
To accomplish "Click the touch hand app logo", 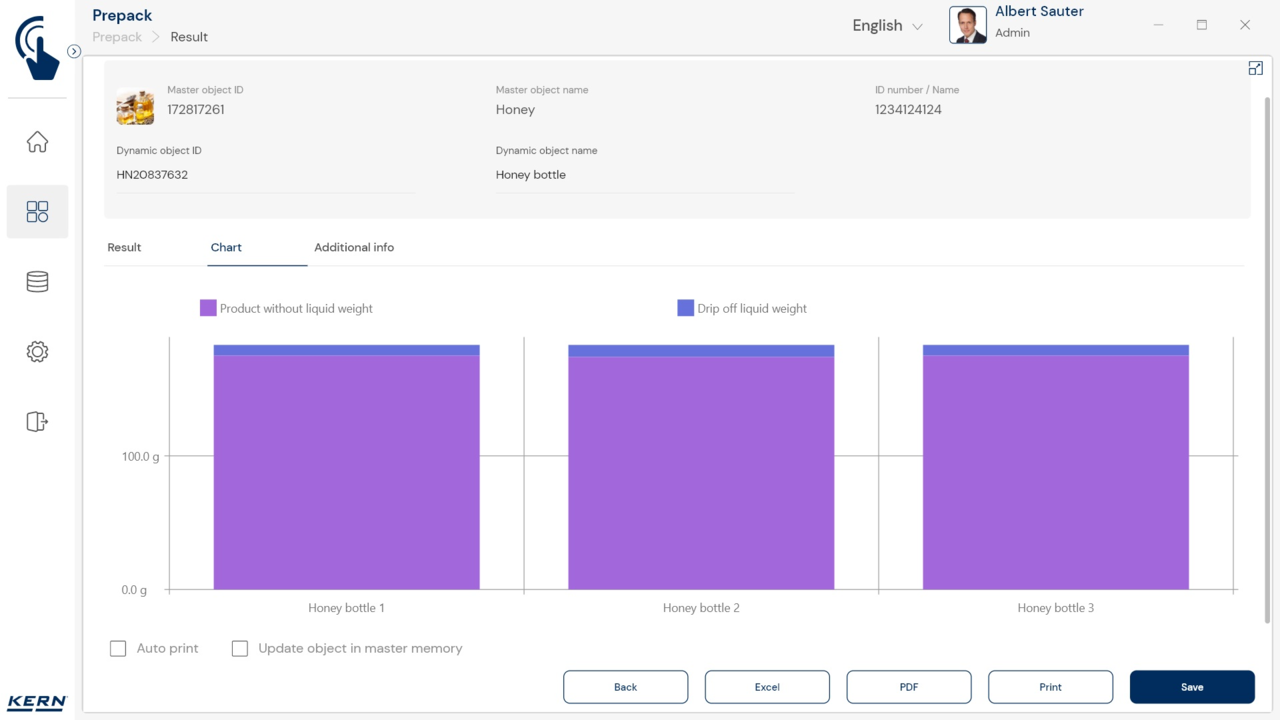I will coord(37,47).
